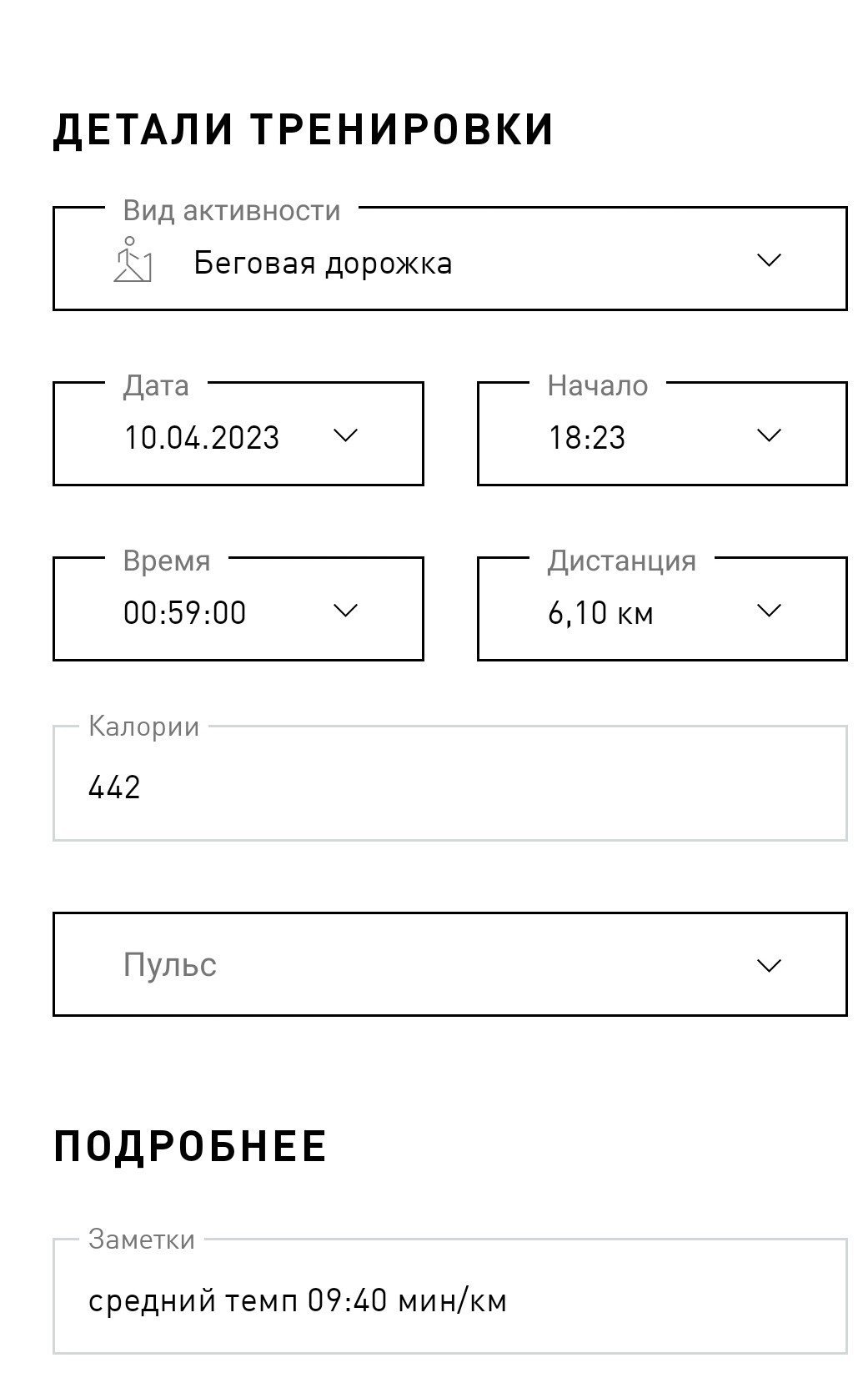Click the duration value 00:59:00

click(x=185, y=613)
